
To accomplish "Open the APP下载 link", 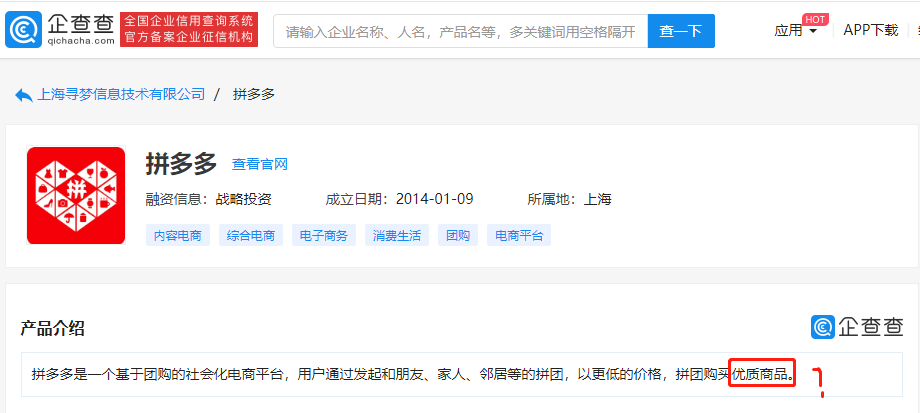I will (x=871, y=31).
